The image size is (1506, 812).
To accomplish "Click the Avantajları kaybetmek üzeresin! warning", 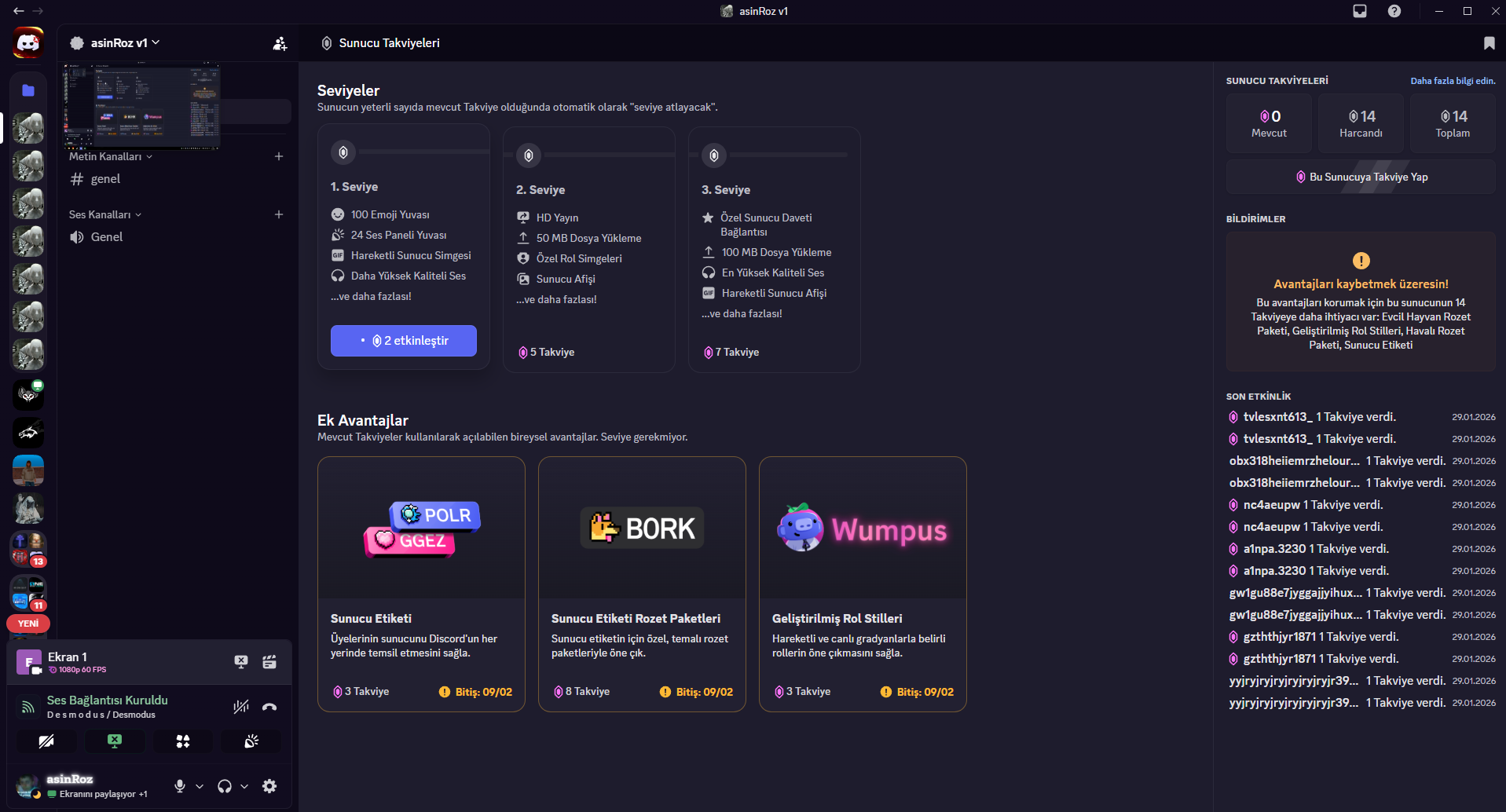I will tap(1361, 284).
